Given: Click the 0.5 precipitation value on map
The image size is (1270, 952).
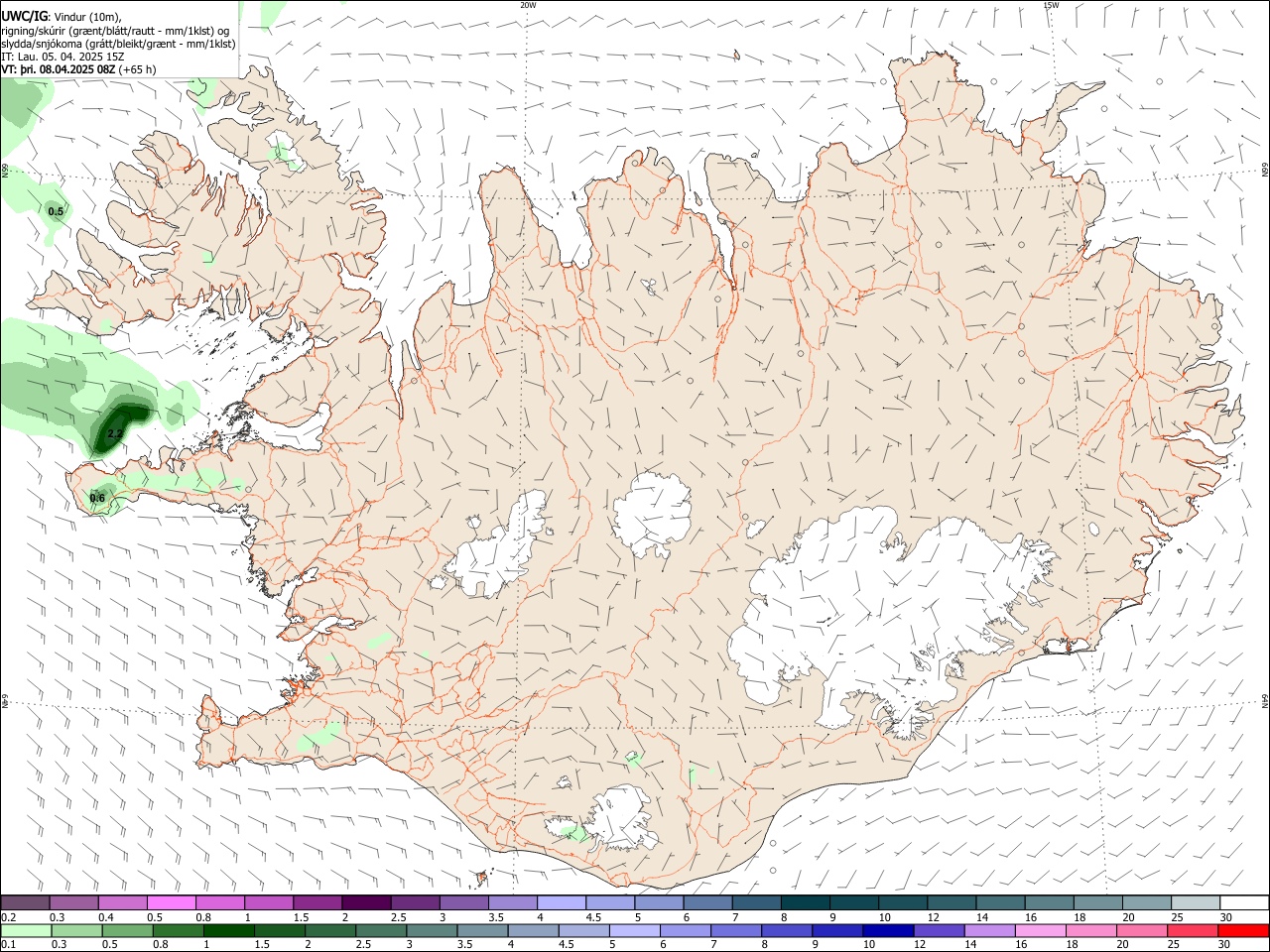Looking at the screenshot, I should 56,211.
